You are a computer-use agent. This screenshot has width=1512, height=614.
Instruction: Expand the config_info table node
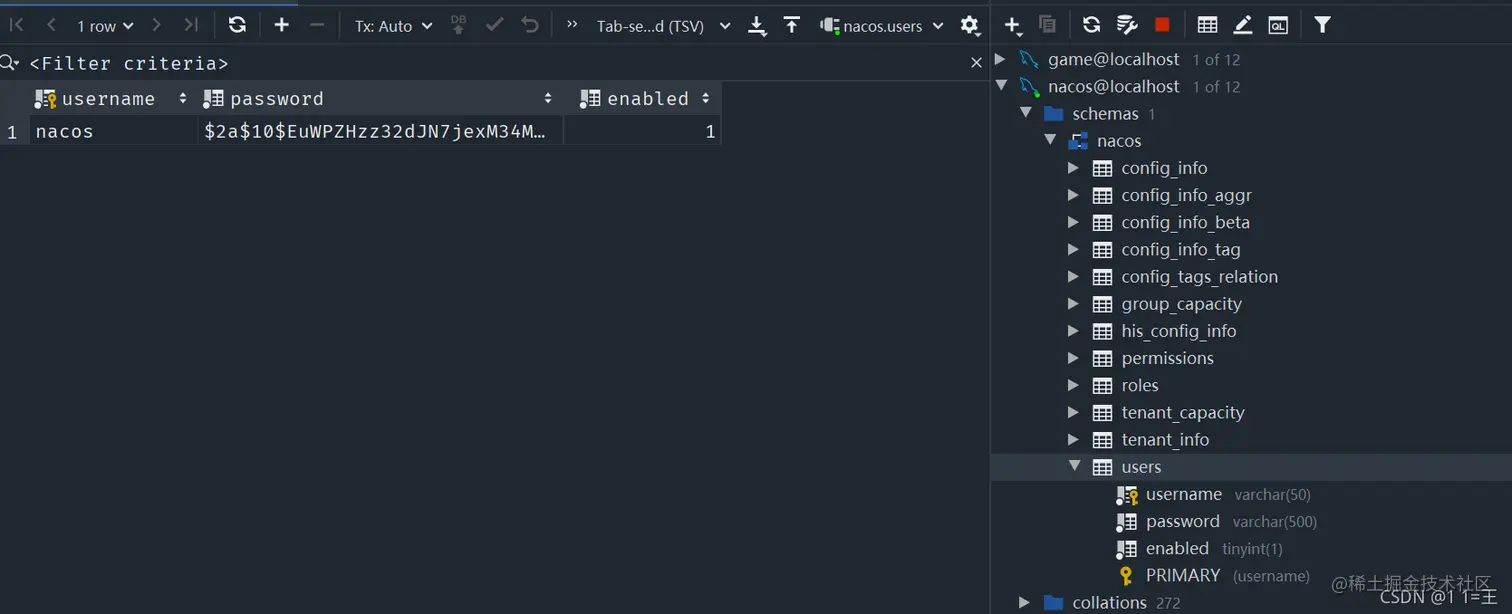pos(1073,167)
